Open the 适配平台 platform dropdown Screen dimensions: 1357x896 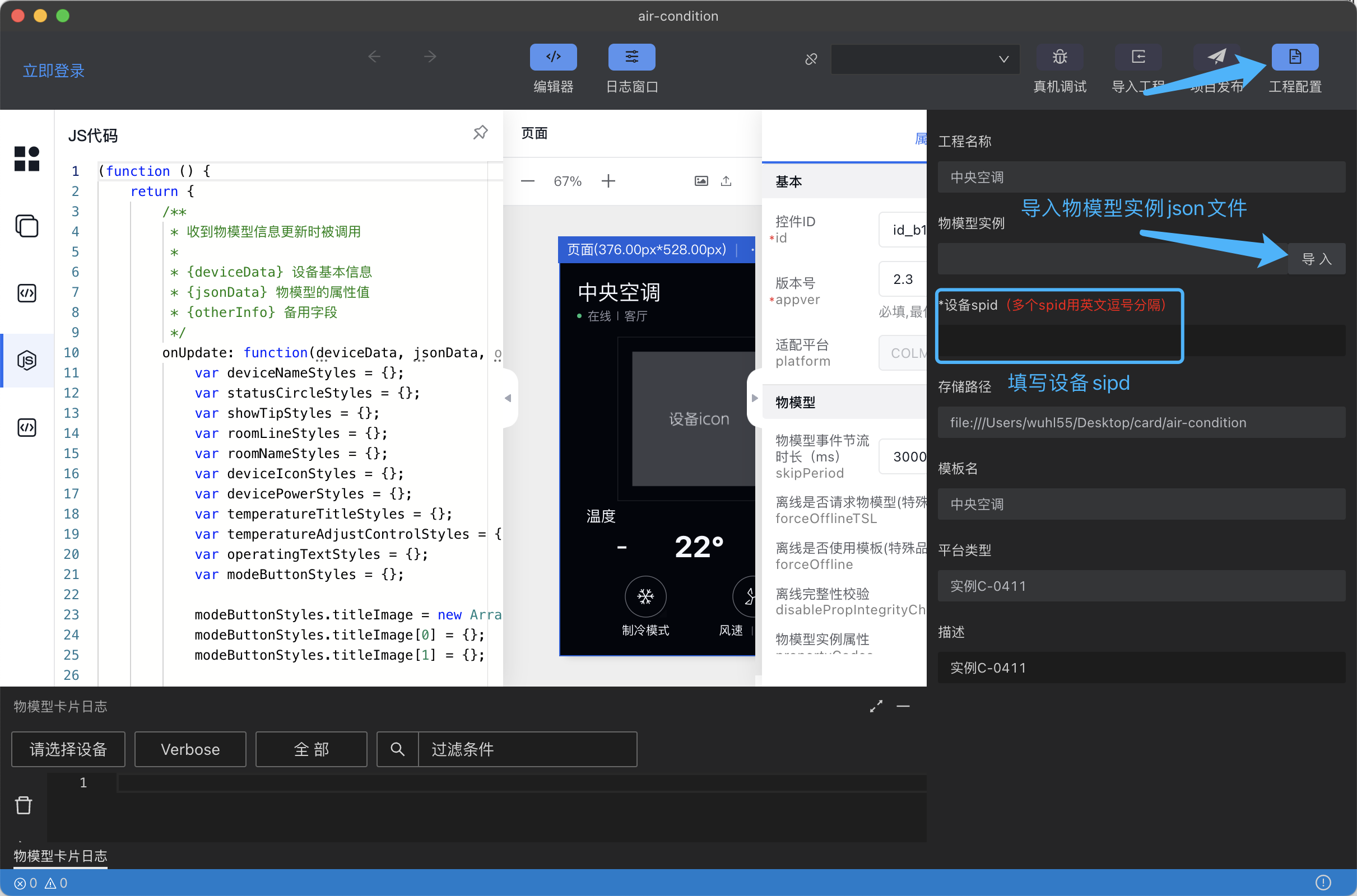[903, 353]
